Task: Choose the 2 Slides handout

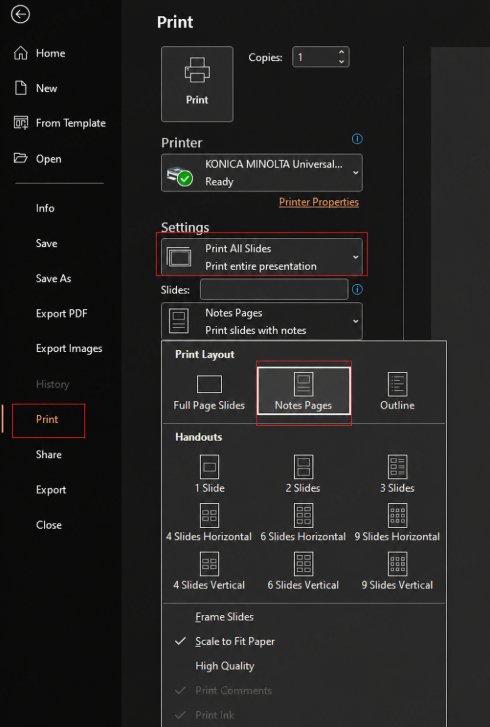Action: coord(303,473)
